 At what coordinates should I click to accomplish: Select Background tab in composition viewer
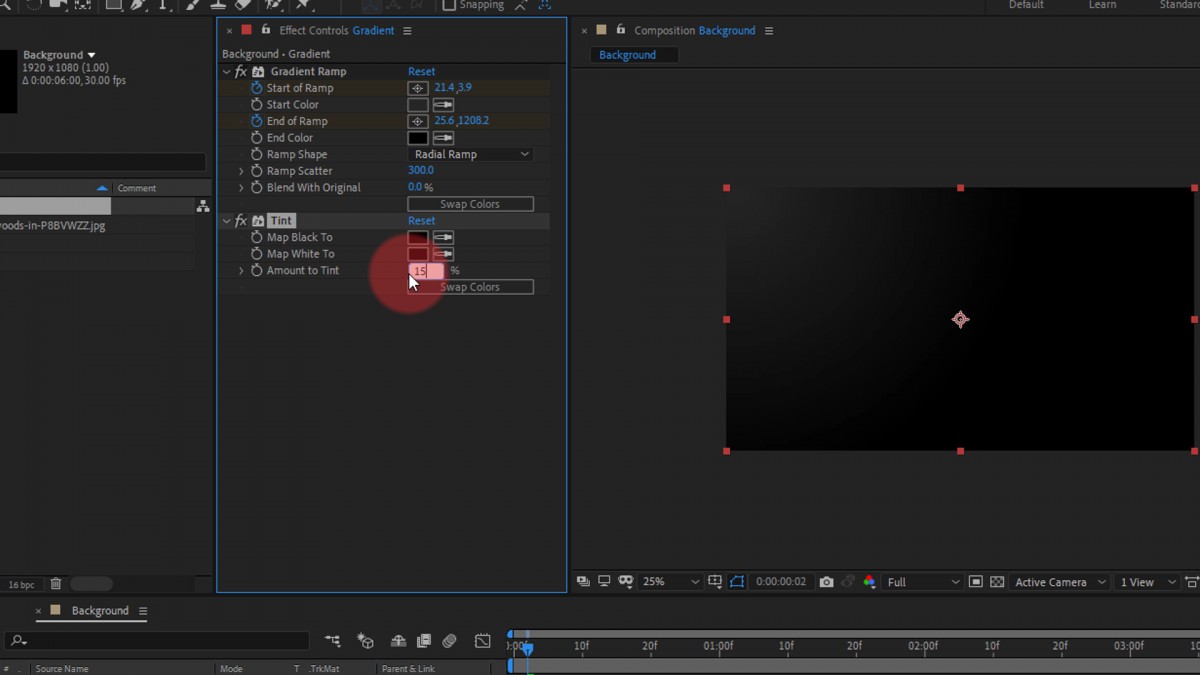pyautogui.click(x=633, y=55)
